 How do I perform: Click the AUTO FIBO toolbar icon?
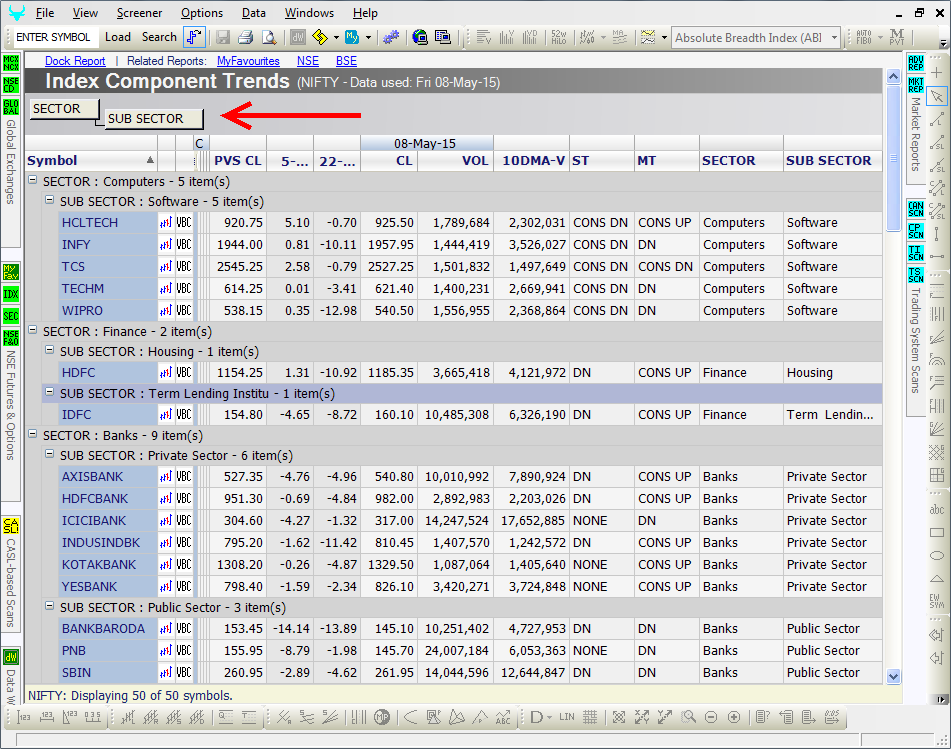click(x=864, y=38)
